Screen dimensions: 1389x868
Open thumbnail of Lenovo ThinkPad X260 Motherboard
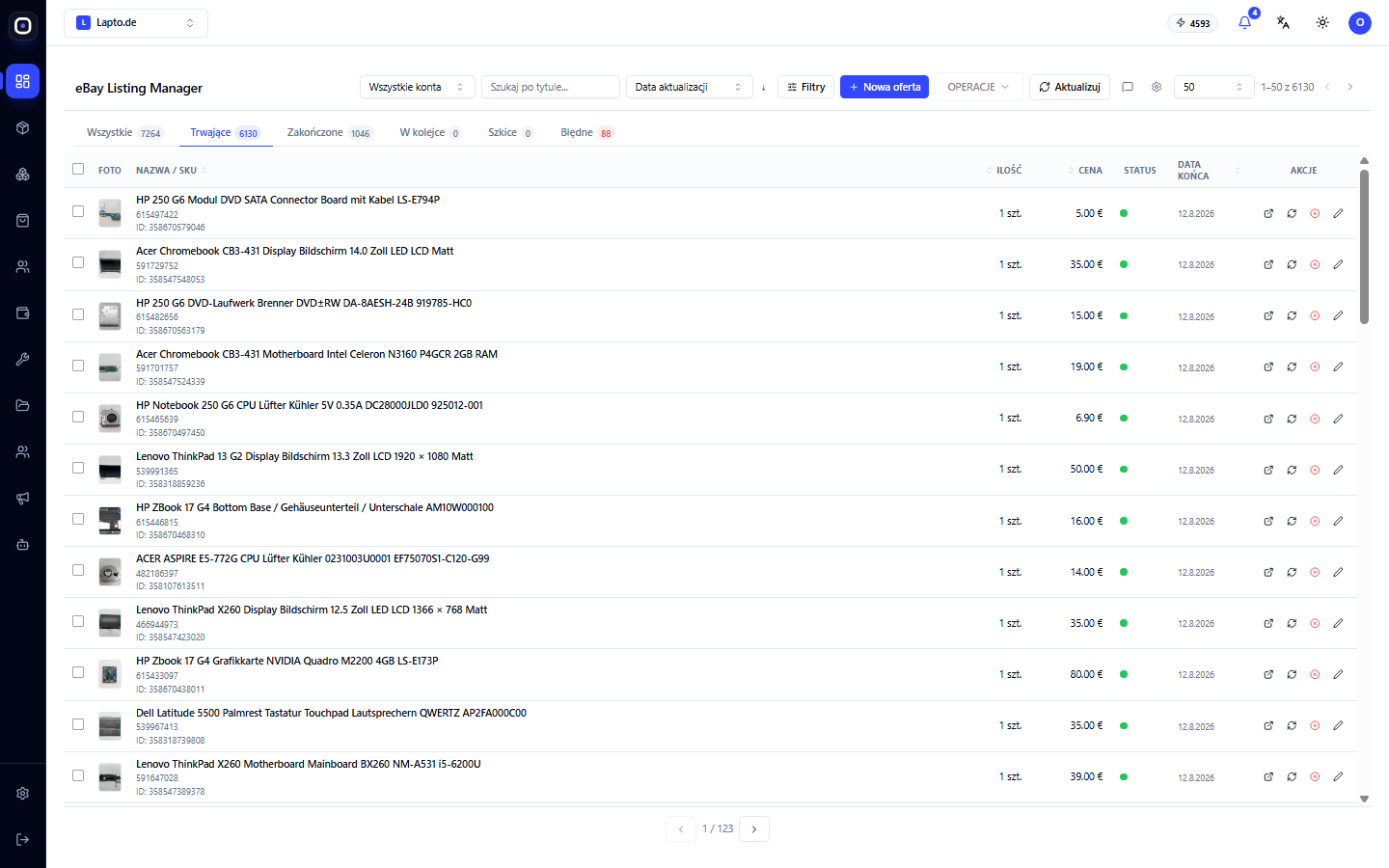click(x=110, y=776)
